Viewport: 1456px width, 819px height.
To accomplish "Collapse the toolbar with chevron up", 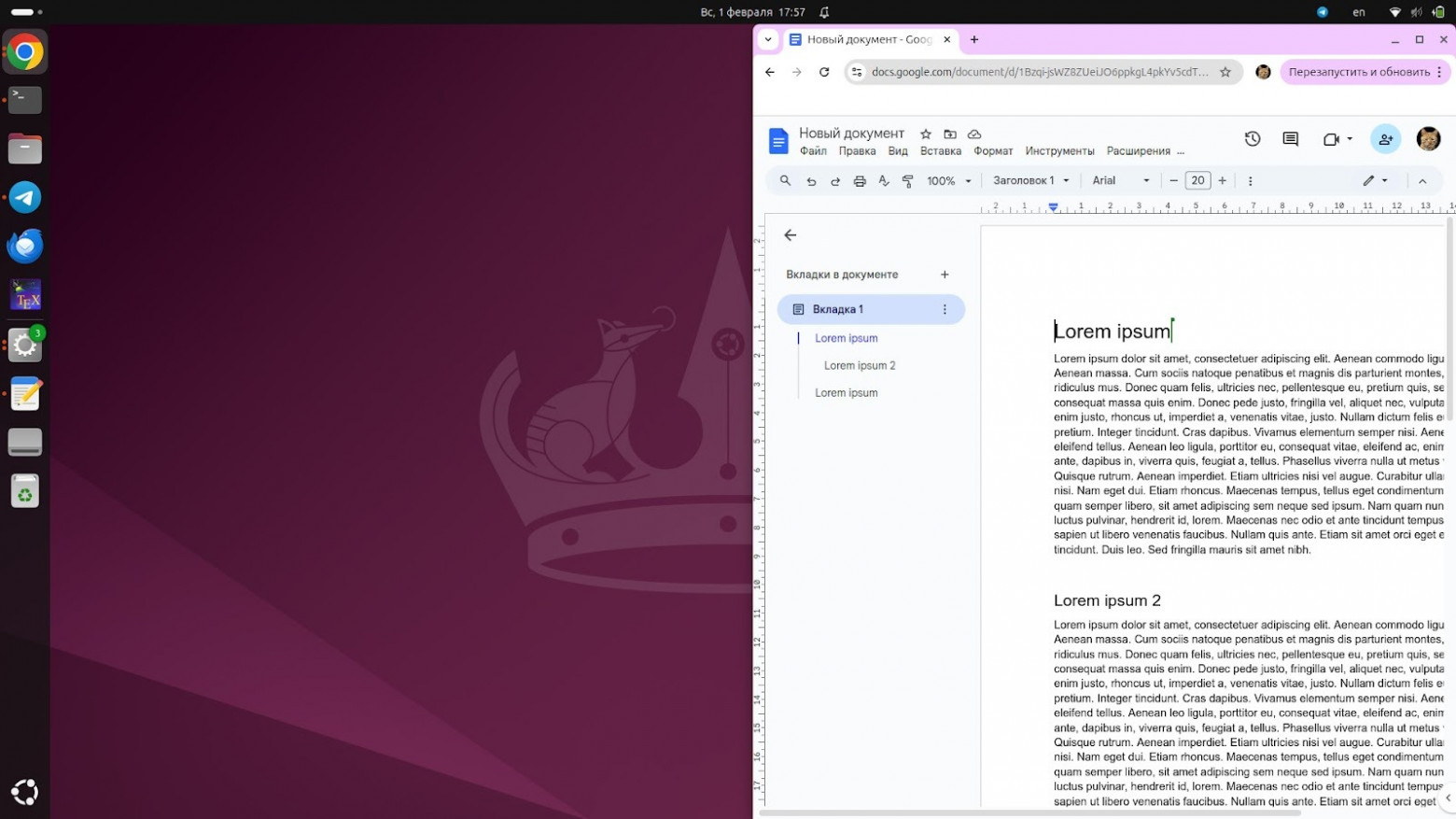I will (1422, 181).
